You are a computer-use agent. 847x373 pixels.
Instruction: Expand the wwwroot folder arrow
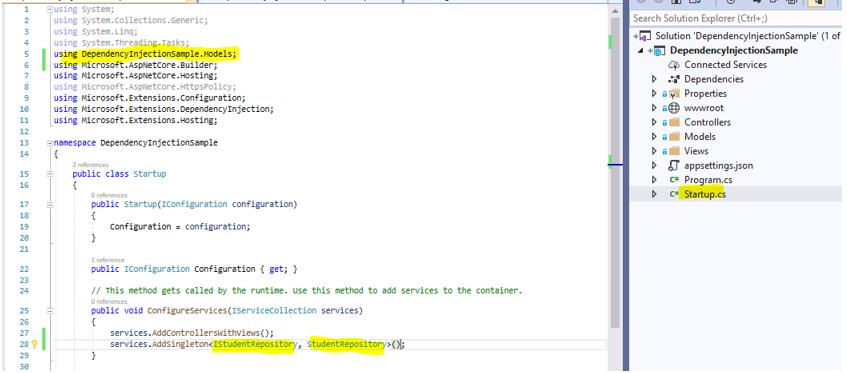pos(655,108)
